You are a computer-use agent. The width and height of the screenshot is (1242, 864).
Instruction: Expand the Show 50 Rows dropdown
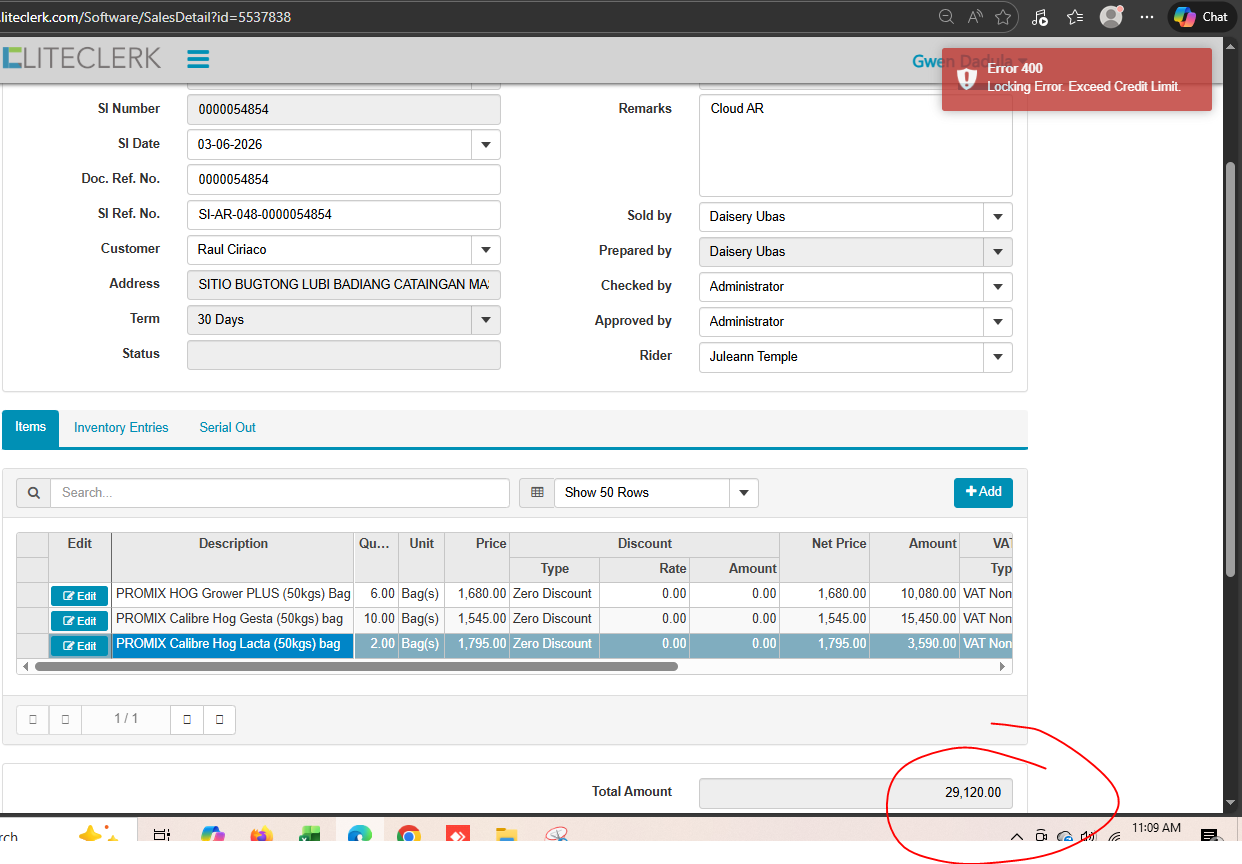click(x=743, y=493)
